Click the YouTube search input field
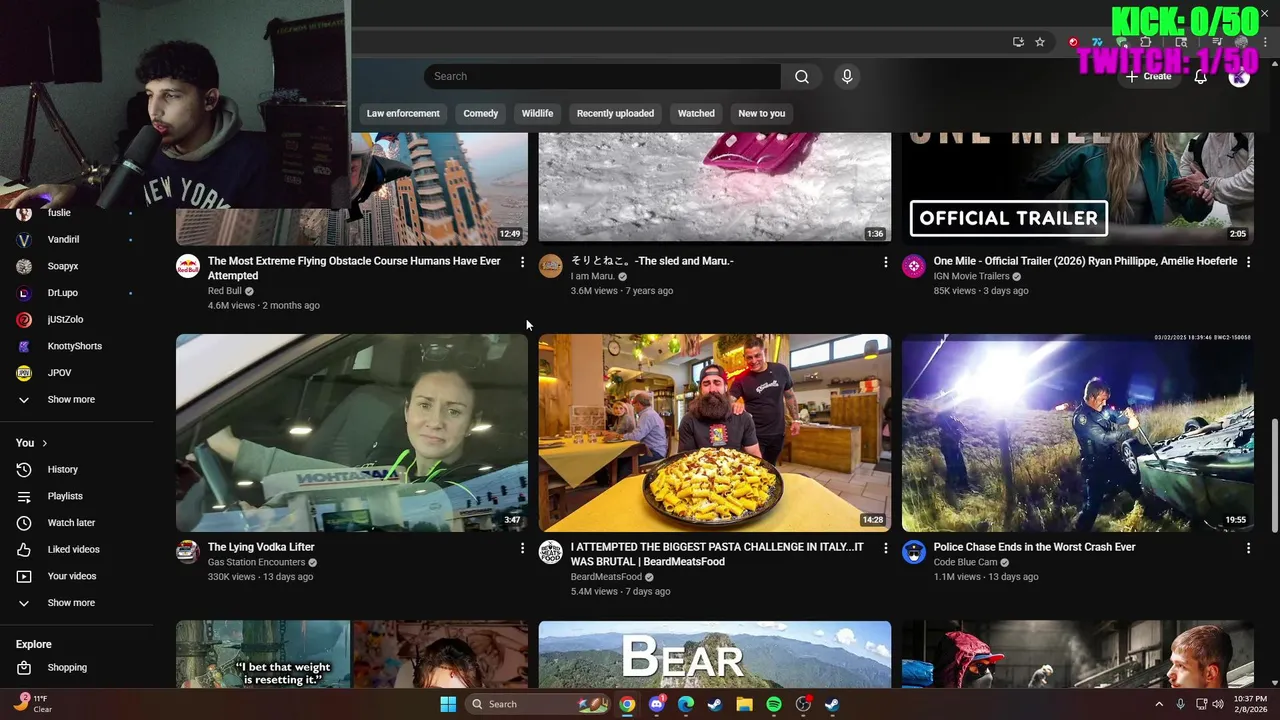Image resolution: width=1280 pixels, height=720 pixels. coord(602,77)
